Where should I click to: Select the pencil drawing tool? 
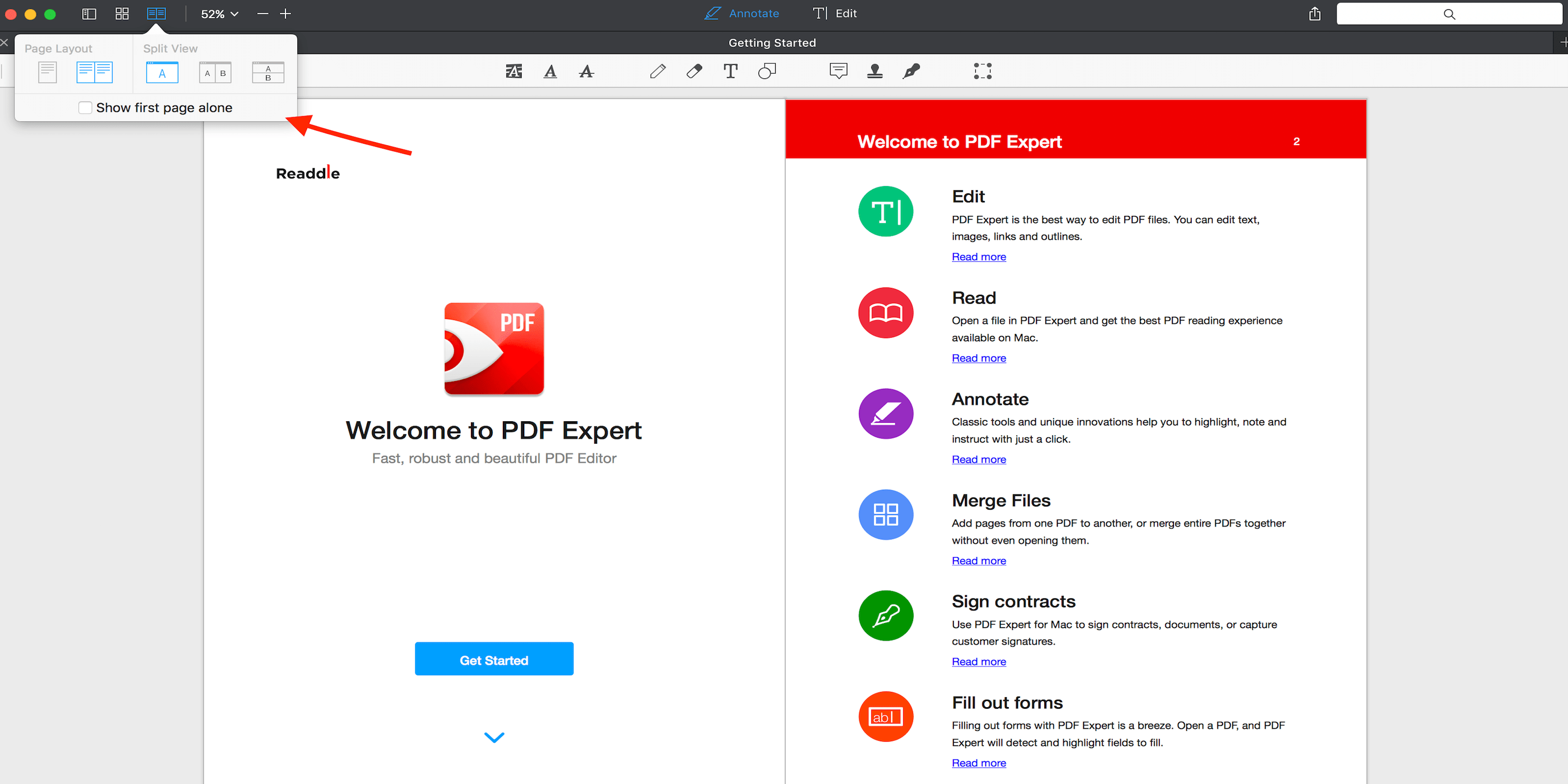(x=658, y=71)
